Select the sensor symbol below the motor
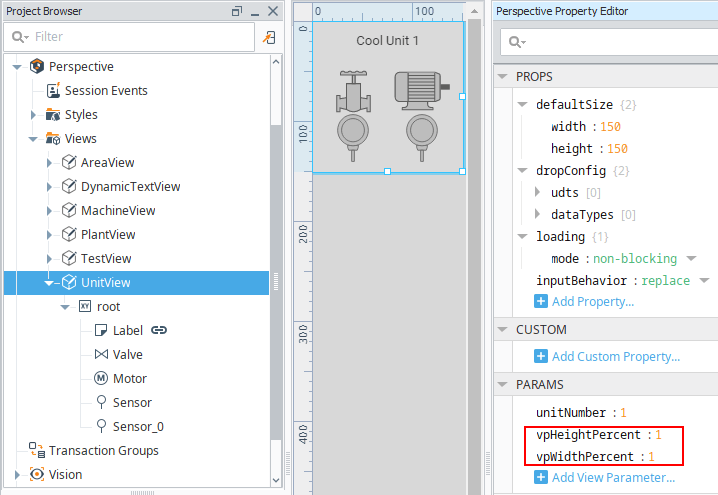This screenshot has height=495, width=718. click(x=422, y=137)
